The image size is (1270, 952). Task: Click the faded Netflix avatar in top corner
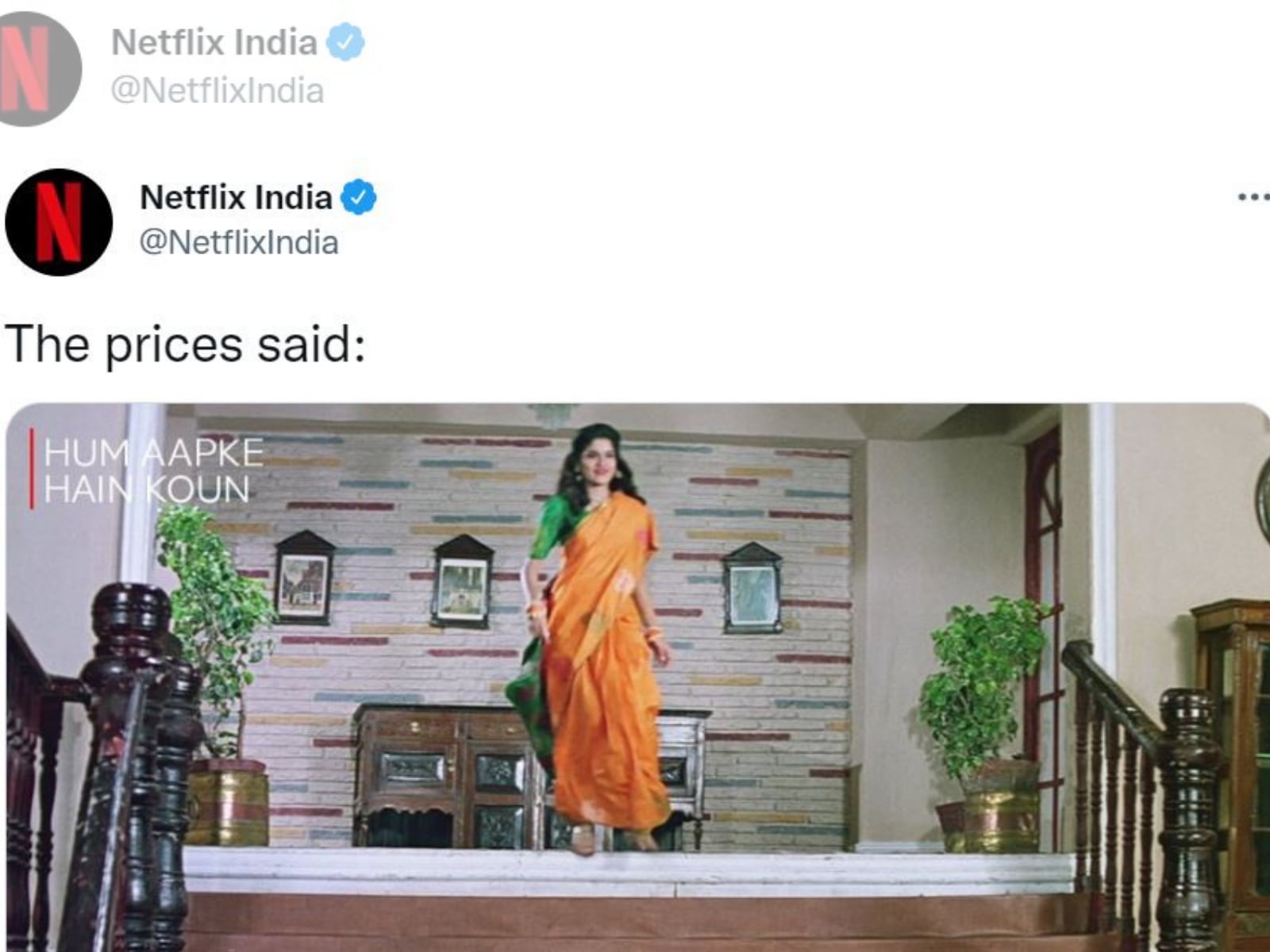[x=36, y=68]
